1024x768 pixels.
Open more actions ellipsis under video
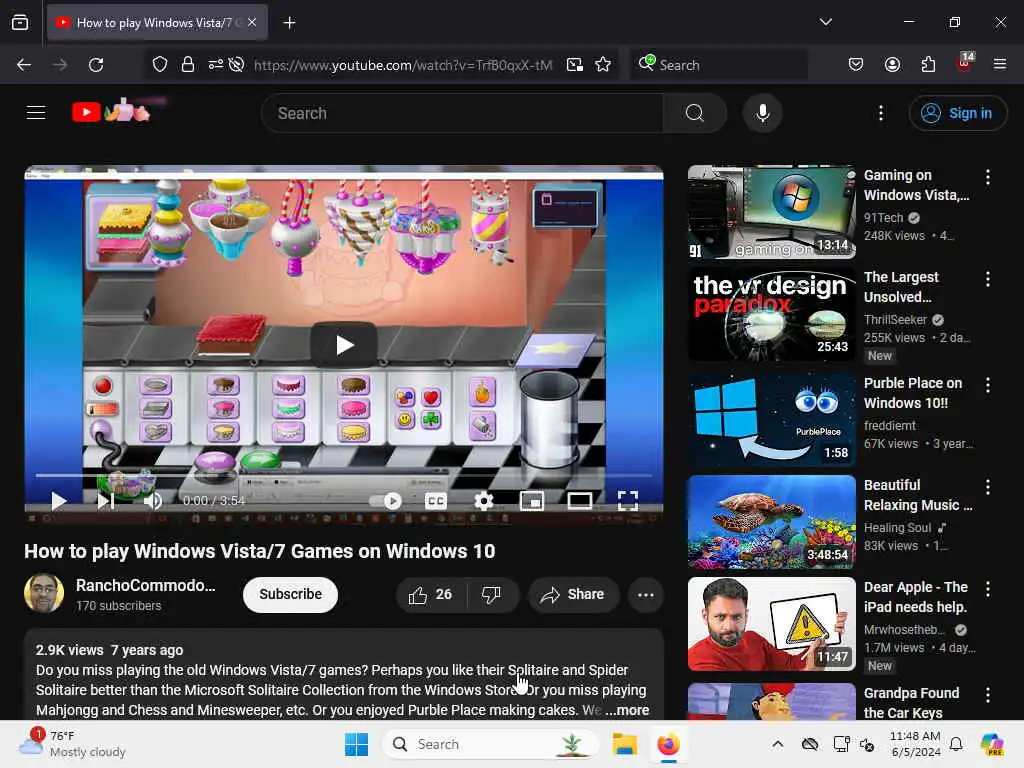pyautogui.click(x=645, y=594)
